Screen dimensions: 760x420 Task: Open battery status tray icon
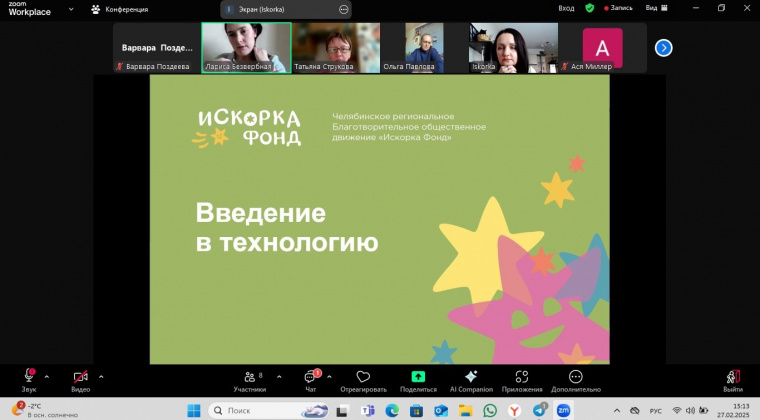[x=703, y=410]
